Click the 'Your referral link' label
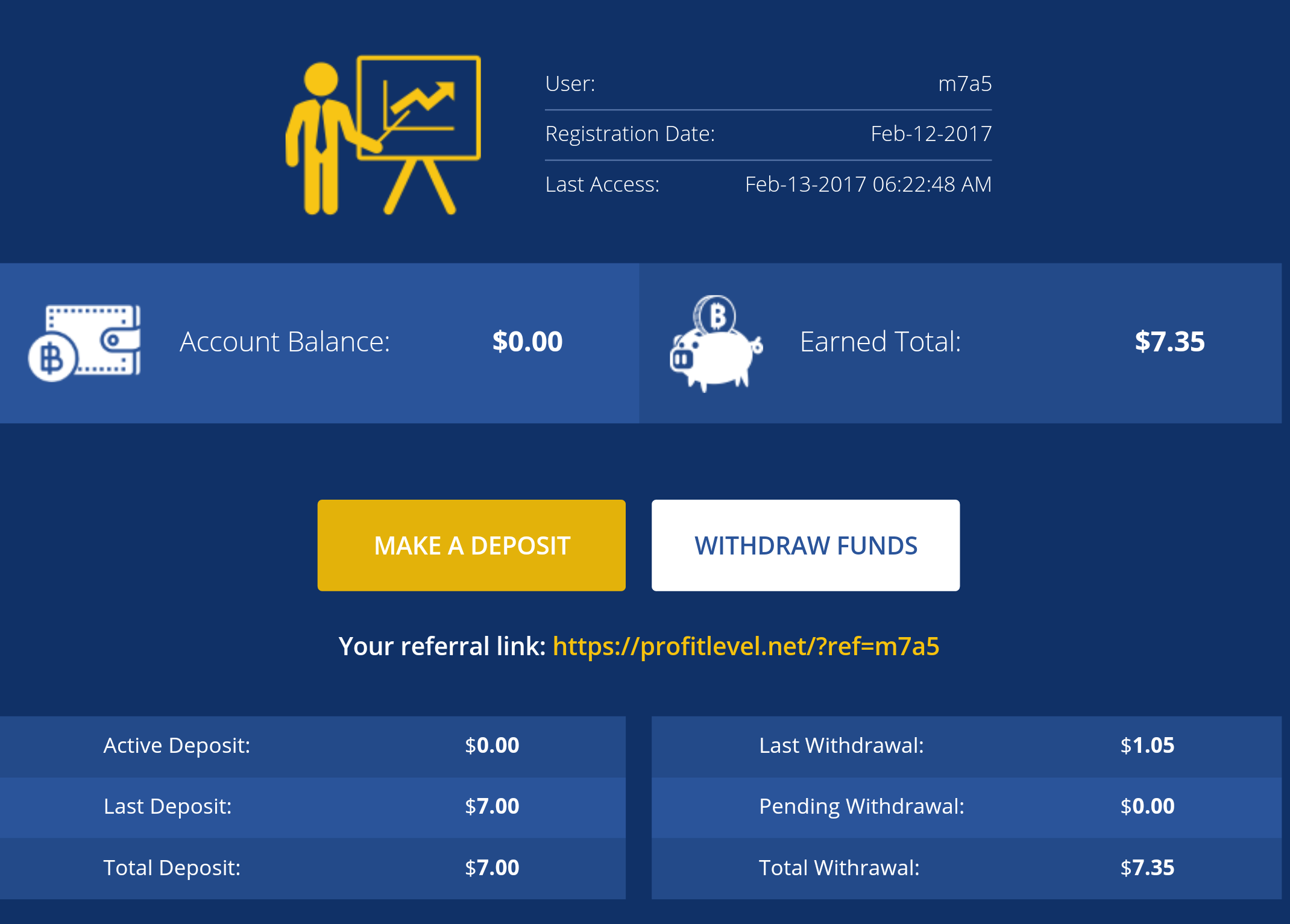1290x924 pixels. coord(442,646)
